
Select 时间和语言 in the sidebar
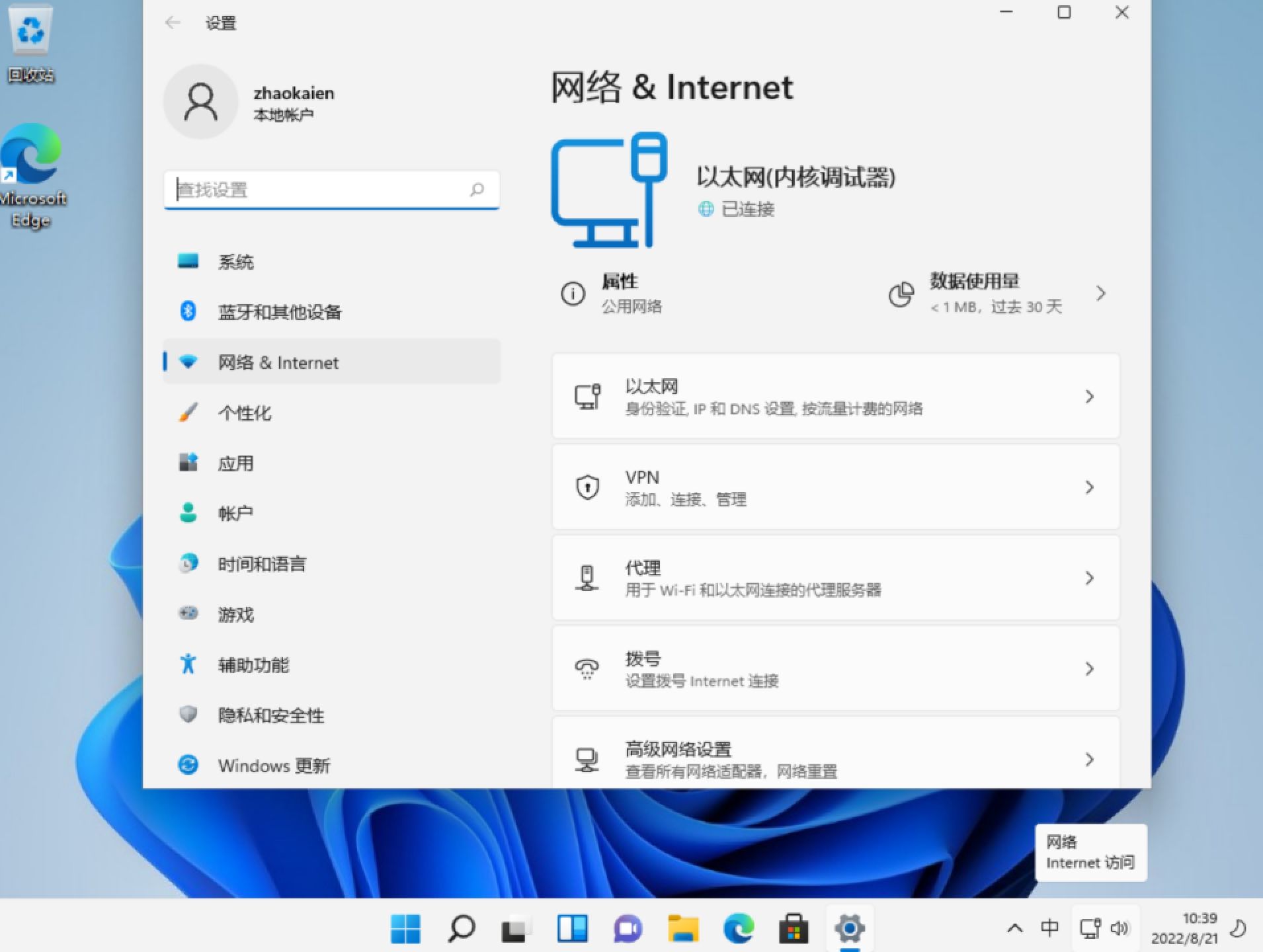263,563
